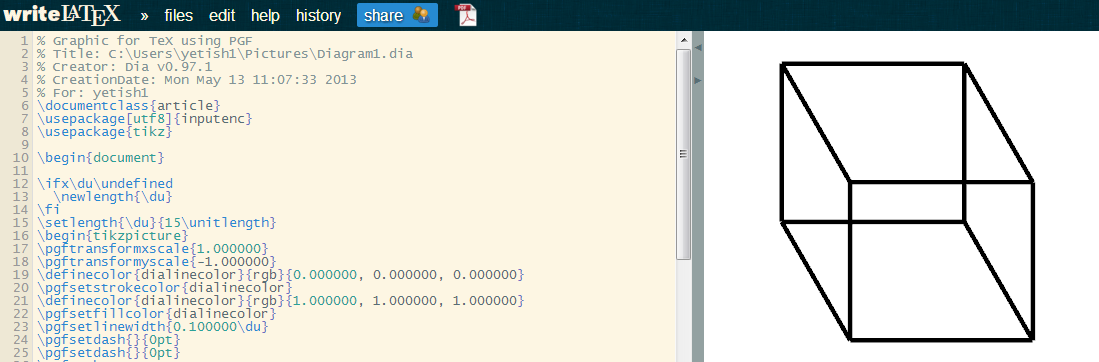
Task: Download the PDF via the PDF icon
Action: [466, 15]
